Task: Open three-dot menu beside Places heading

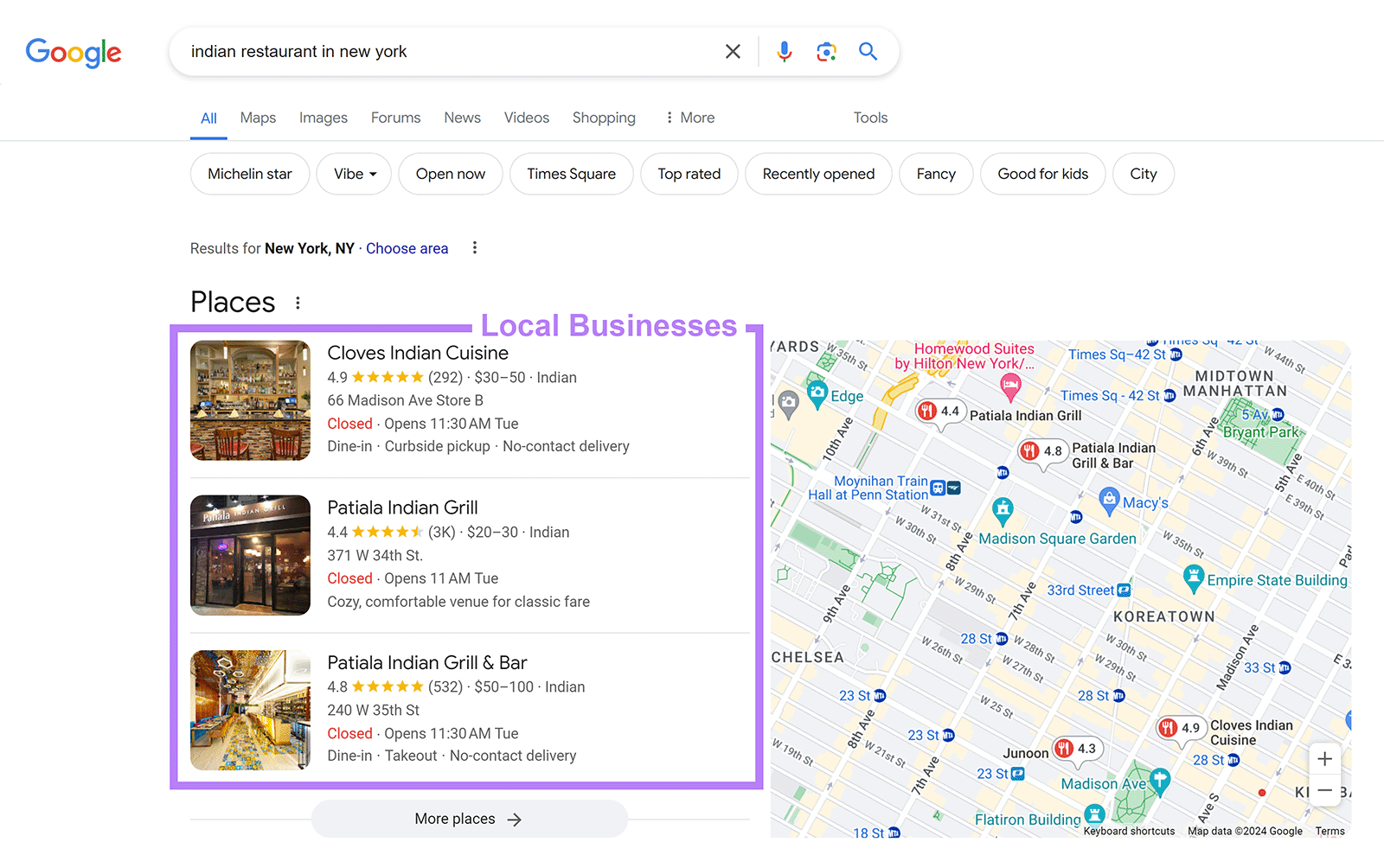Action: (298, 303)
